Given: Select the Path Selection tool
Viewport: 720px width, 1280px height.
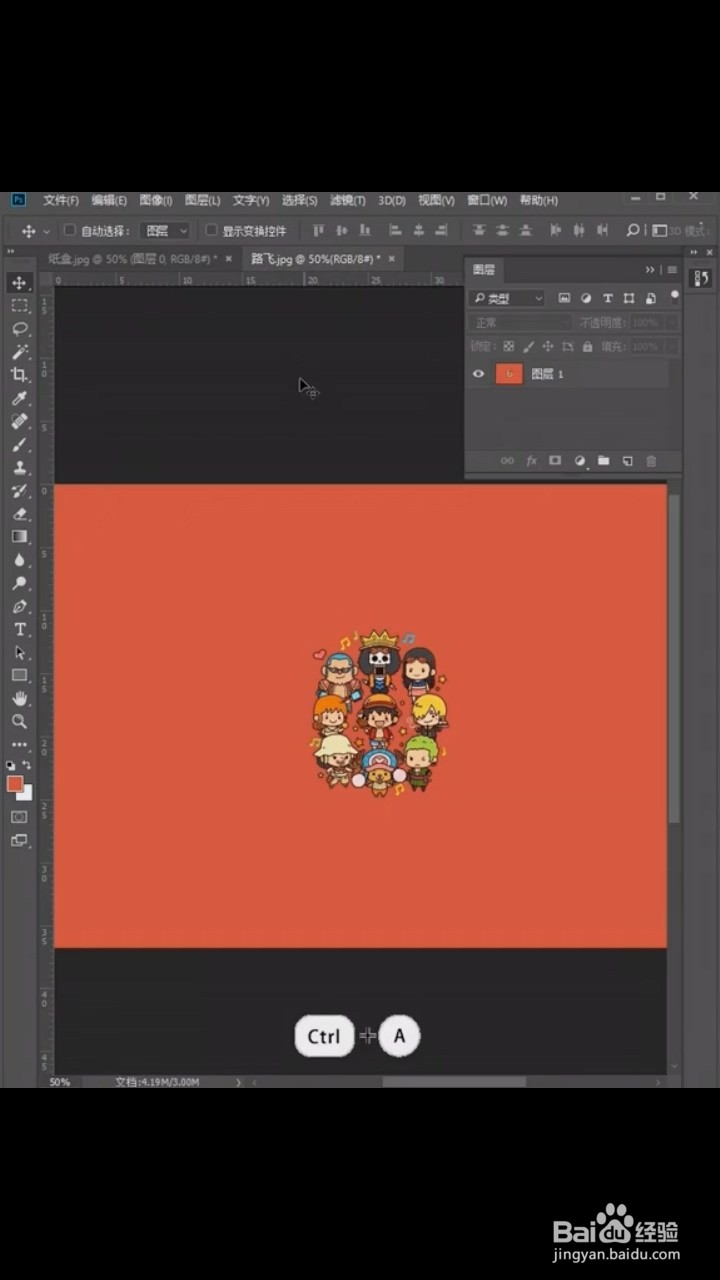Looking at the screenshot, I should pos(19,652).
